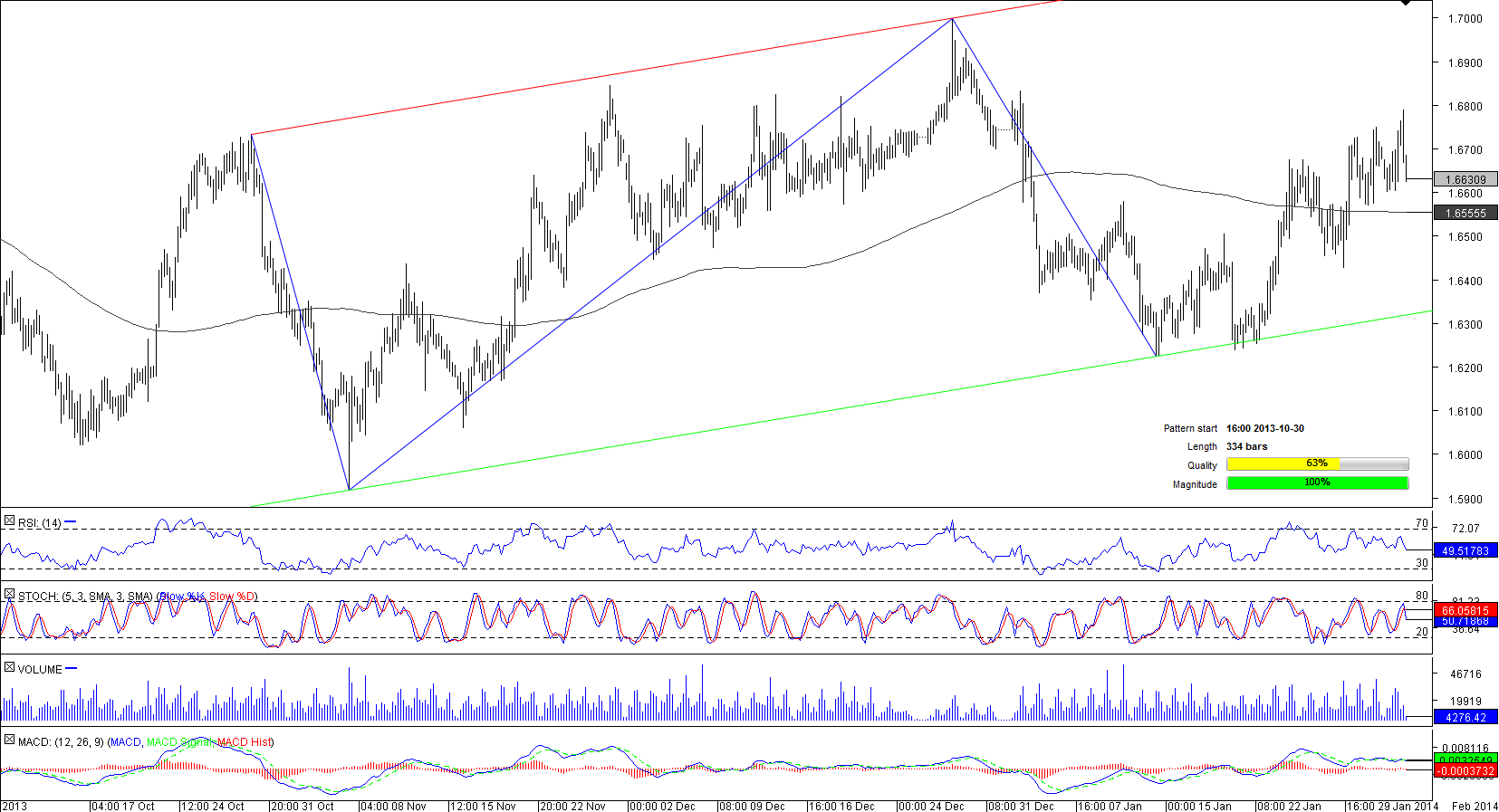Click the red MACD value -0.0003732 tag
The image size is (1499, 812).
point(1465,771)
